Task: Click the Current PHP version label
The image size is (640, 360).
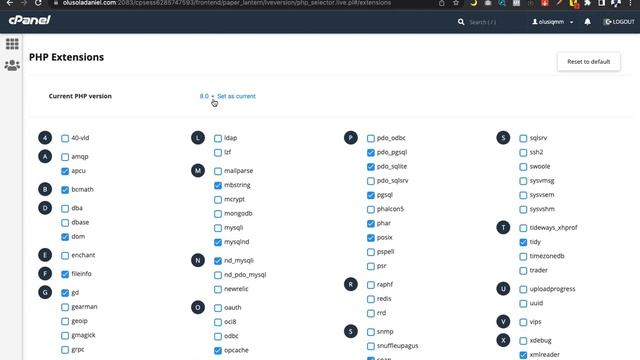Action: tap(80, 96)
